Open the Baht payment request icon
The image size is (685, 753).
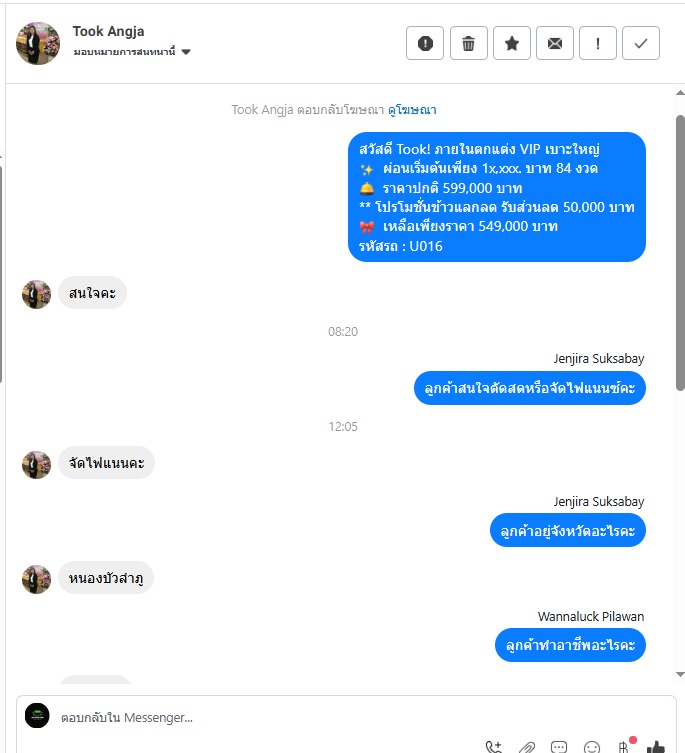point(624,747)
